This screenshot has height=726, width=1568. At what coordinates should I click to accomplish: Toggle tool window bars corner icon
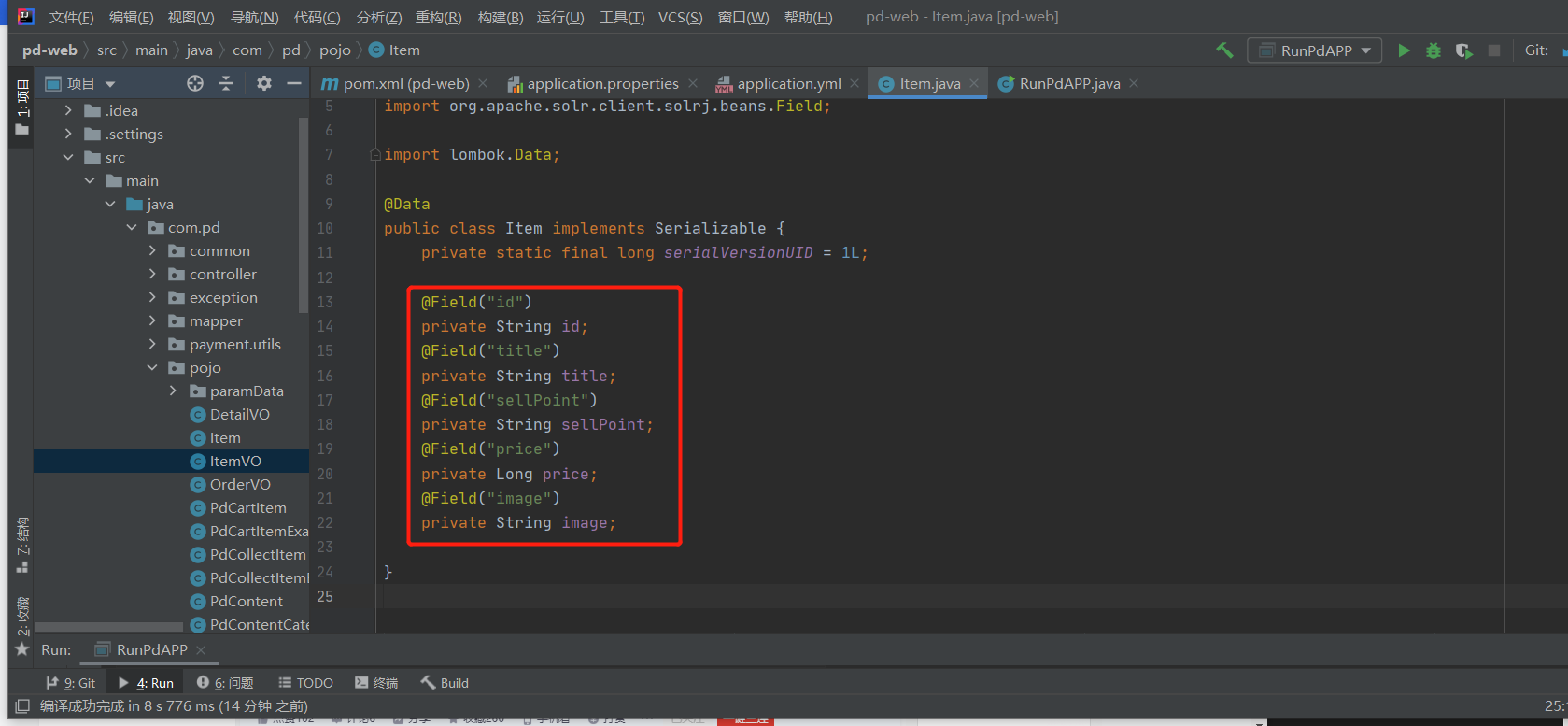coord(23,706)
